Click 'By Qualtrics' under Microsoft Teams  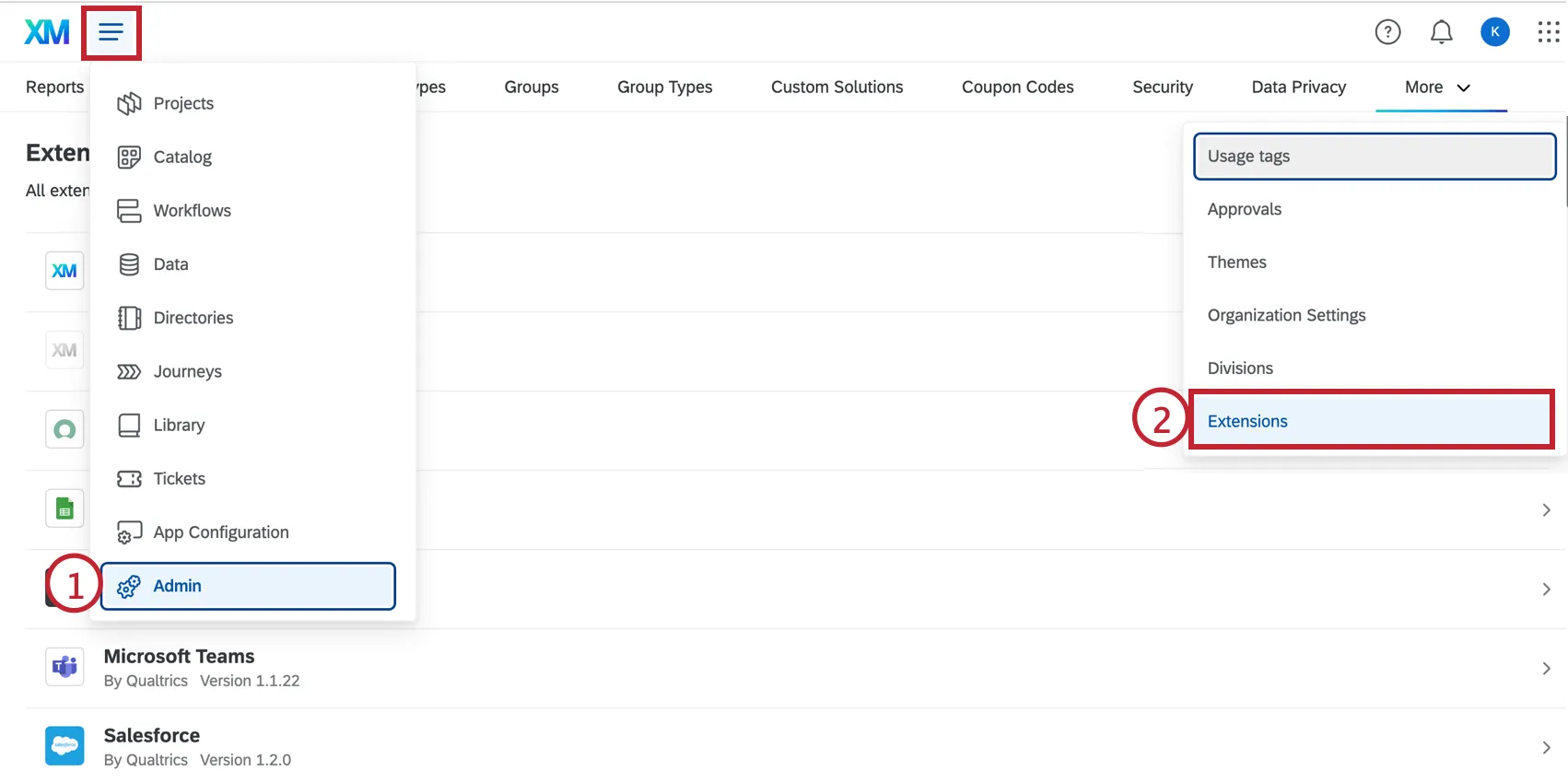click(146, 681)
